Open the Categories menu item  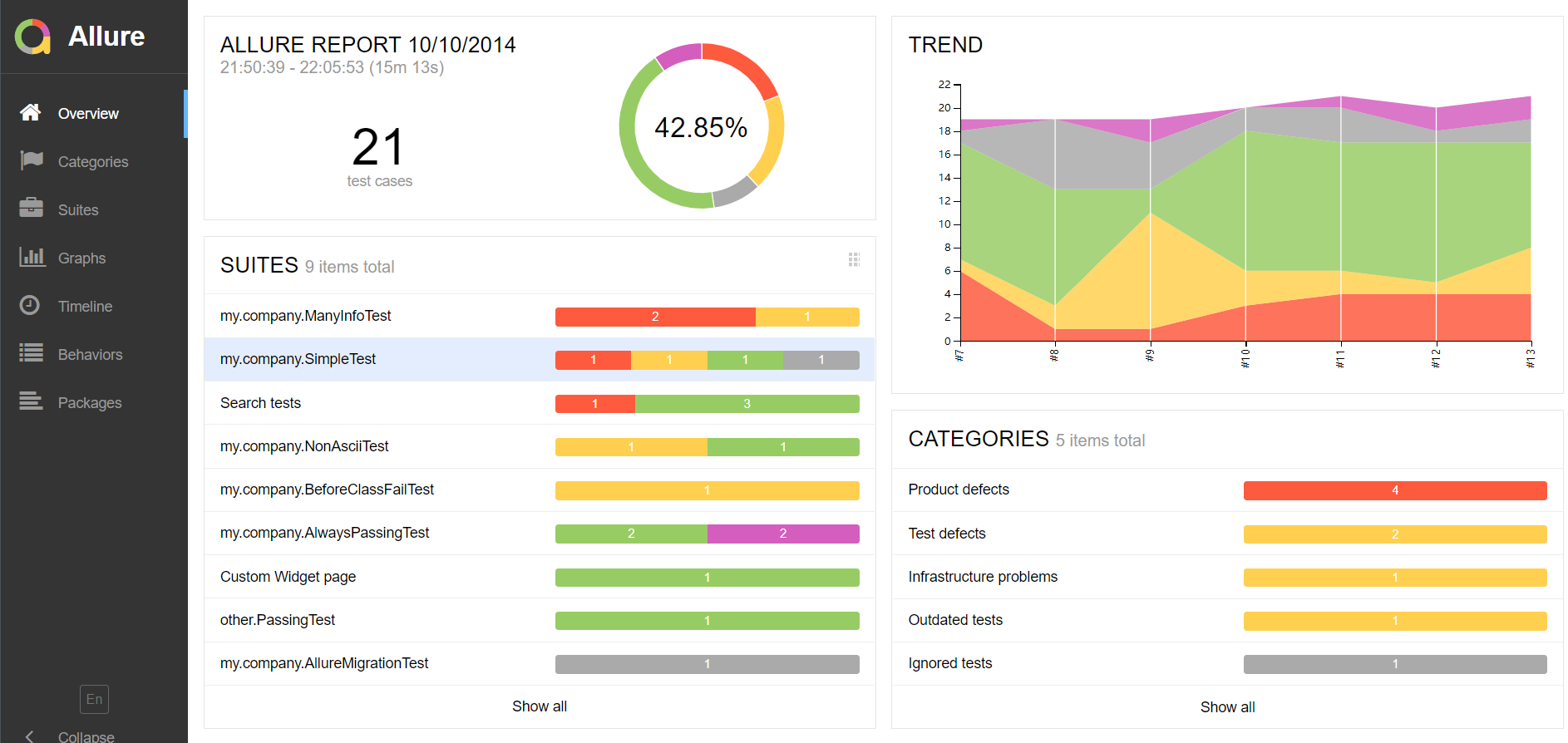click(x=94, y=162)
